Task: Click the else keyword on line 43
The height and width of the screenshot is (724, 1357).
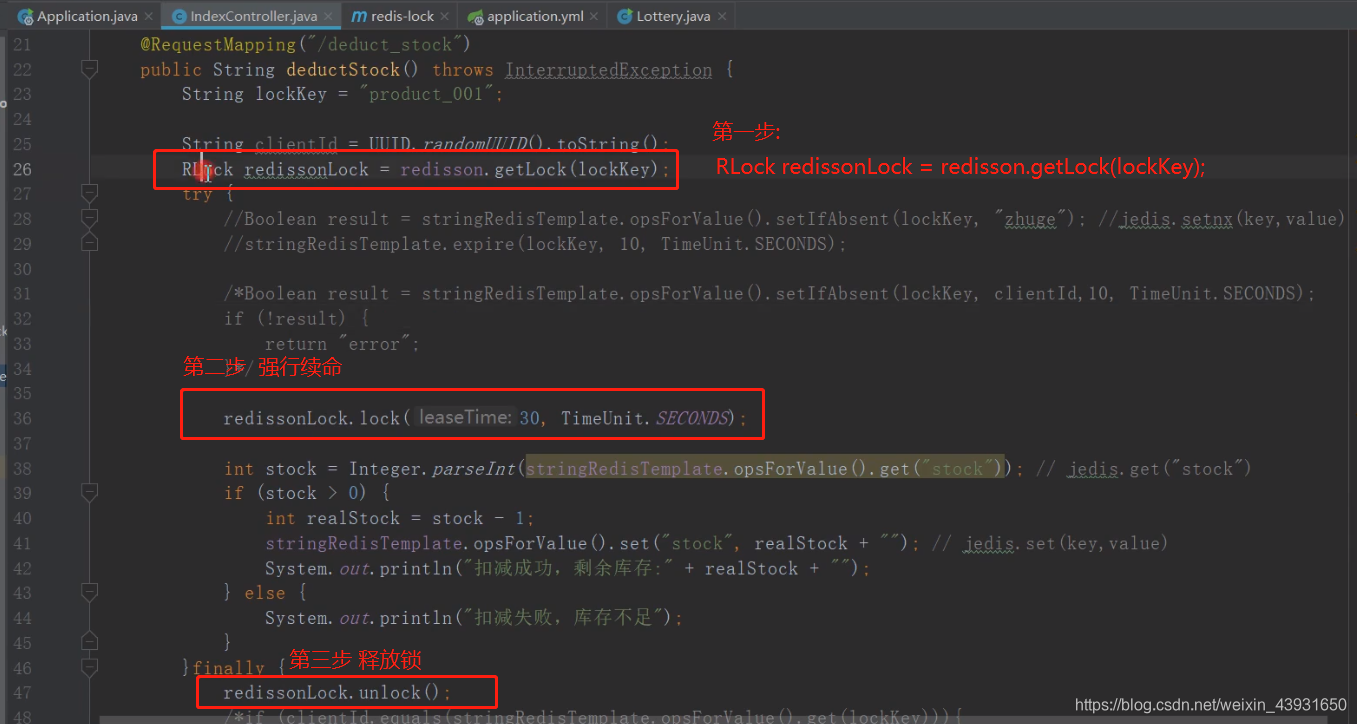Action: pos(265,594)
